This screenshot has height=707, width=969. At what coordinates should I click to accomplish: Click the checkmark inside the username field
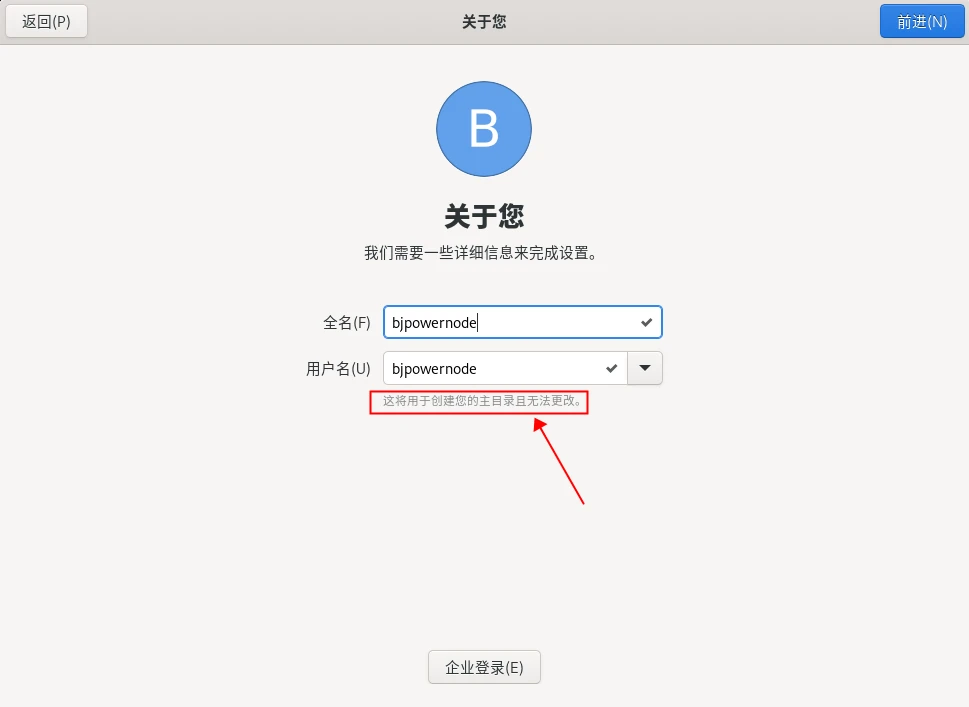click(x=611, y=368)
